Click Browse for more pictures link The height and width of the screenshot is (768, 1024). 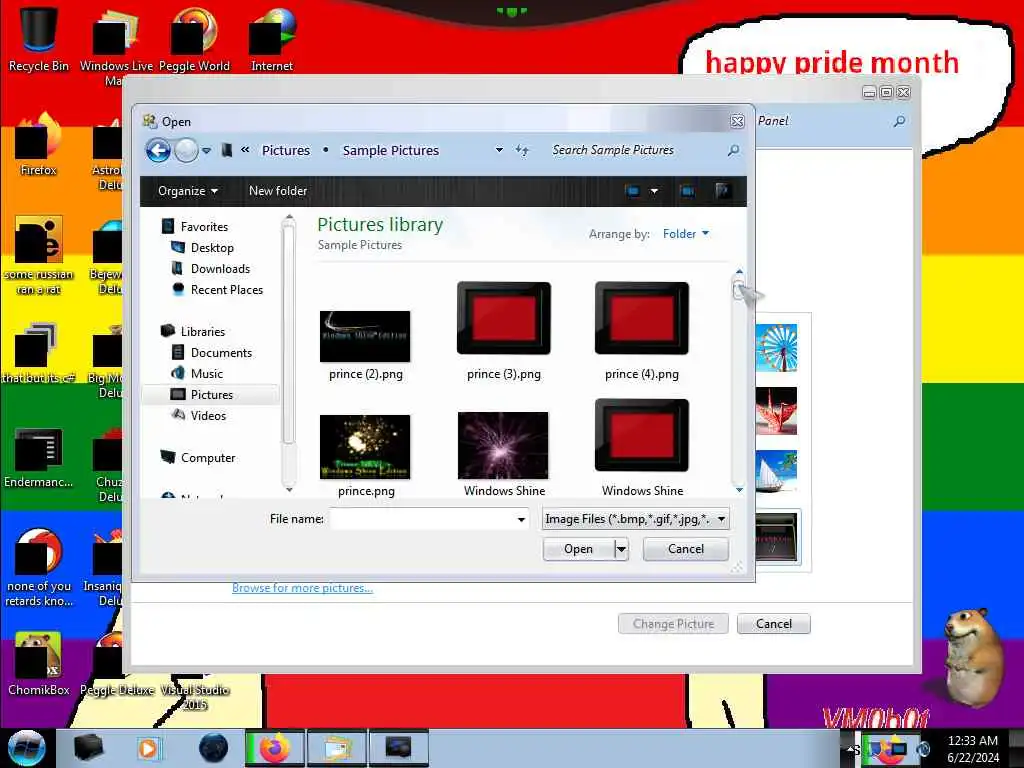click(302, 588)
